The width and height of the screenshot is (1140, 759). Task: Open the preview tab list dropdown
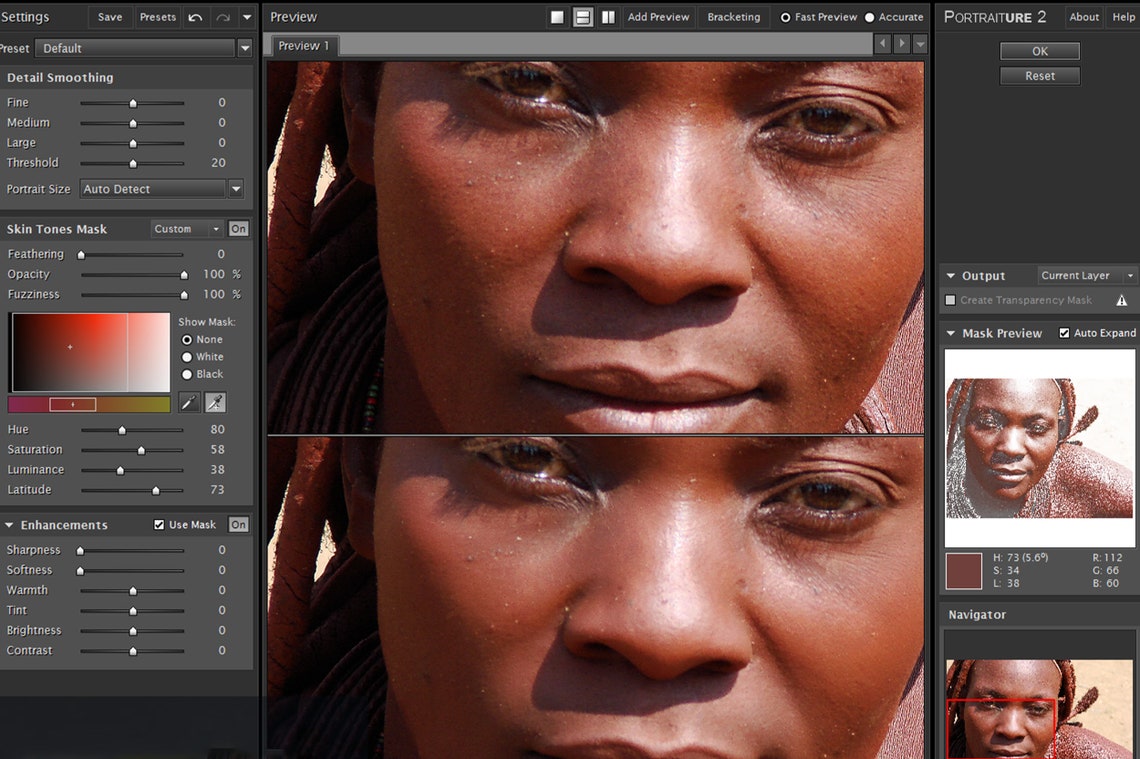pos(920,44)
